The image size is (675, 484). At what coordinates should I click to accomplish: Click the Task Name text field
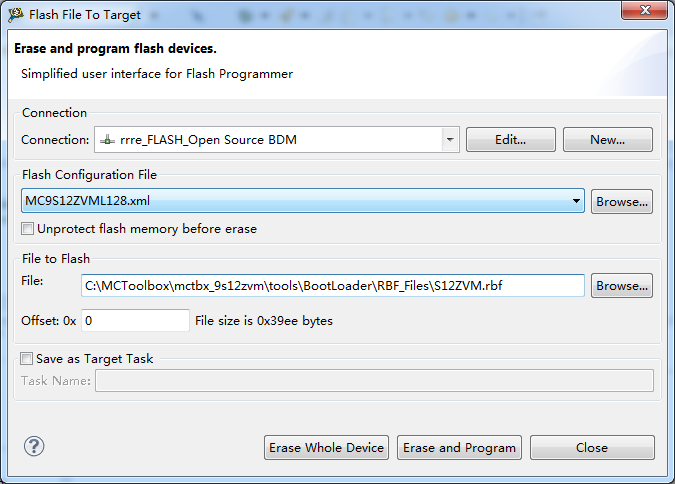tap(374, 380)
